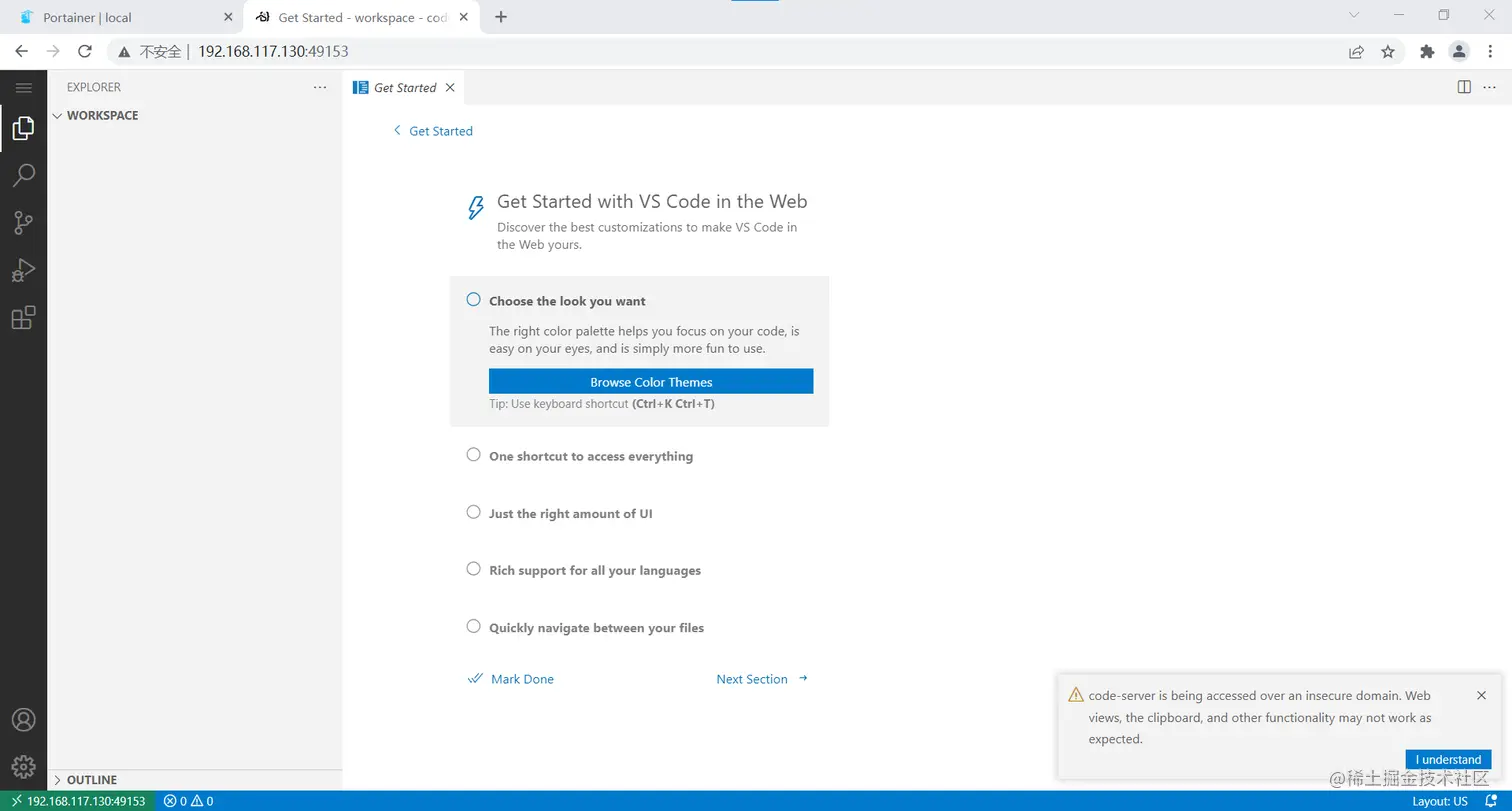
Task: Open the browser tab search dropdown
Action: point(1354,15)
